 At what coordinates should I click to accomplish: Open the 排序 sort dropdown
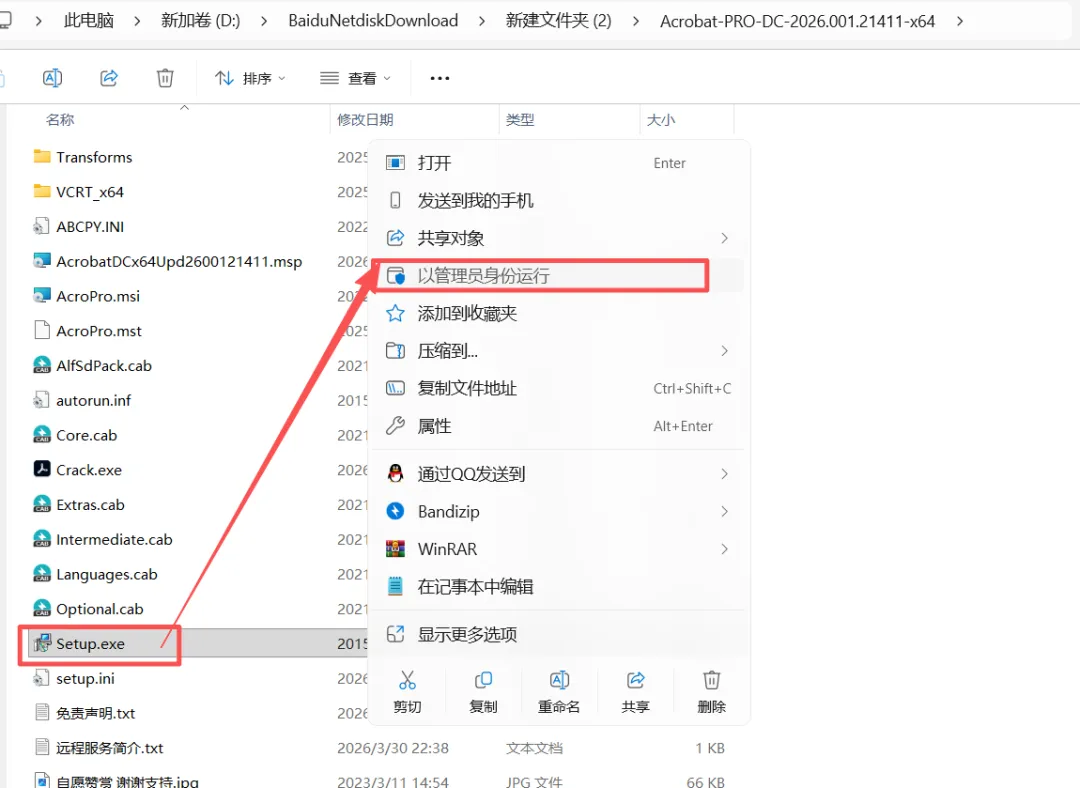250,79
